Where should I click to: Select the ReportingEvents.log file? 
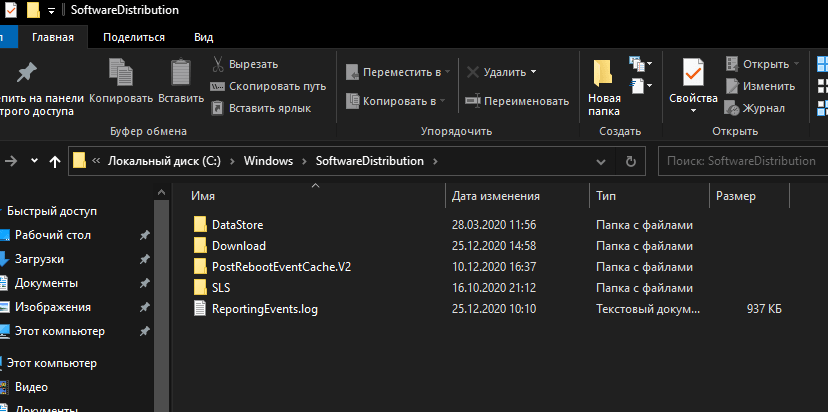click(264, 309)
